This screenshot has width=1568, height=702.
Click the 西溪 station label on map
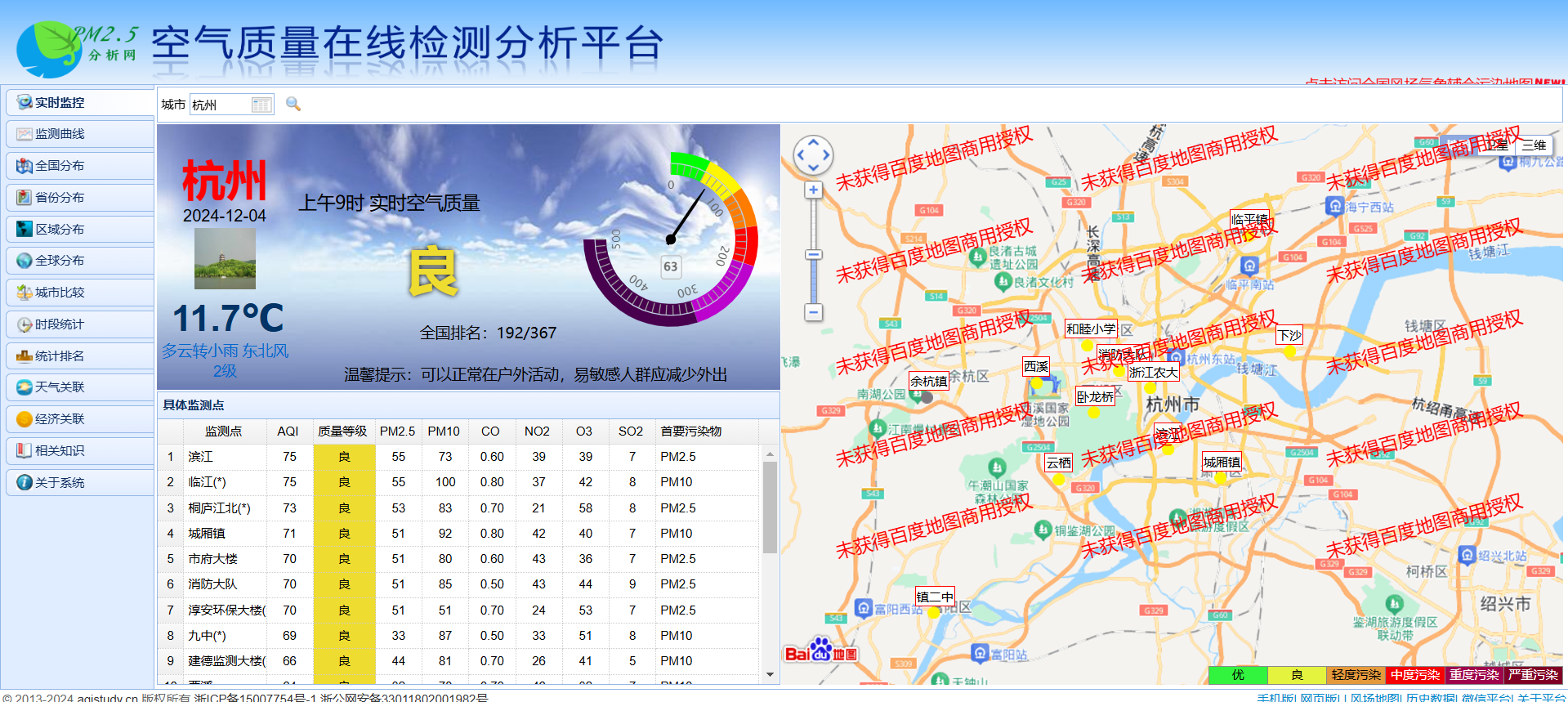click(x=1036, y=366)
